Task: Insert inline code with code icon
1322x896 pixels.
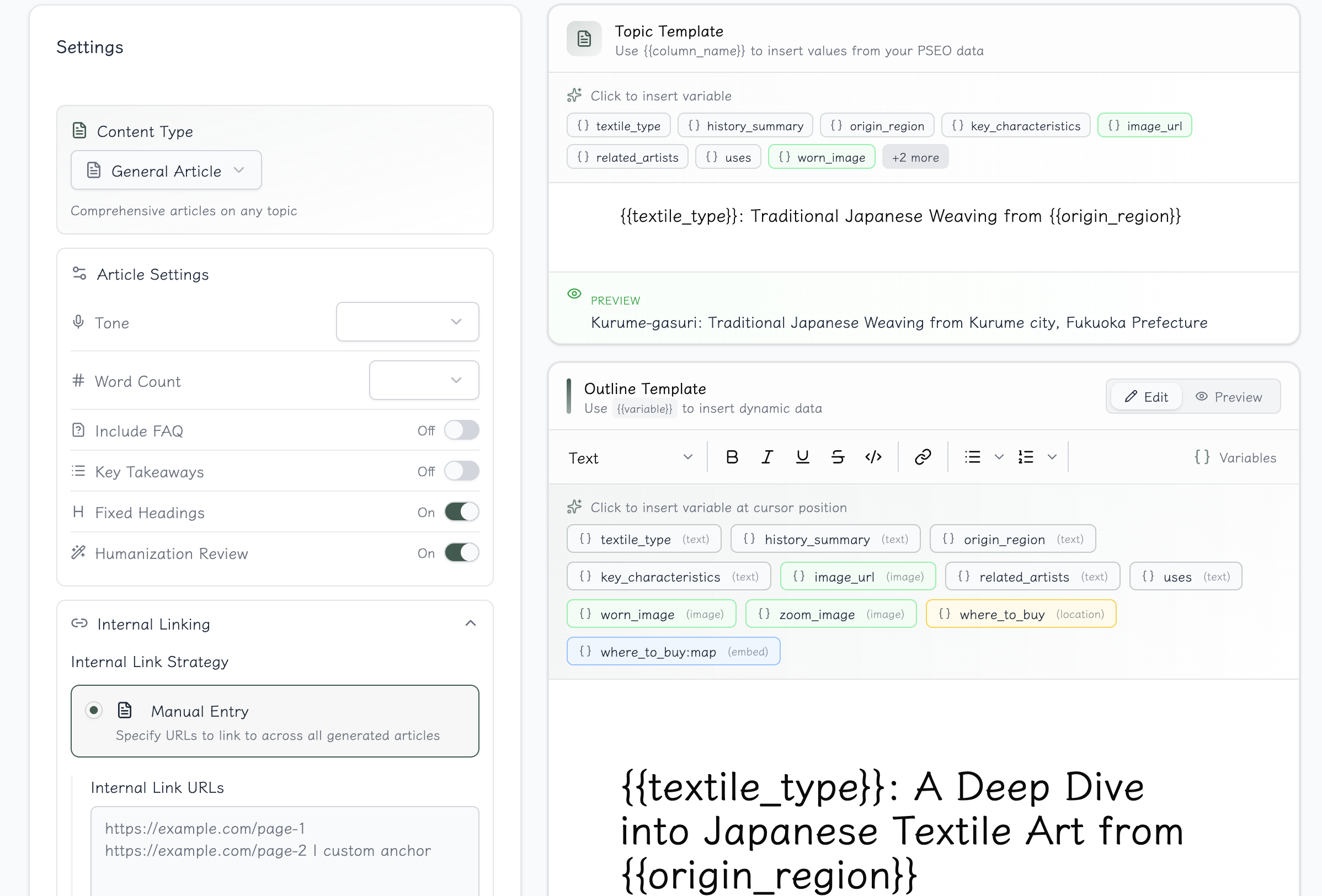Action: point(873,457)
